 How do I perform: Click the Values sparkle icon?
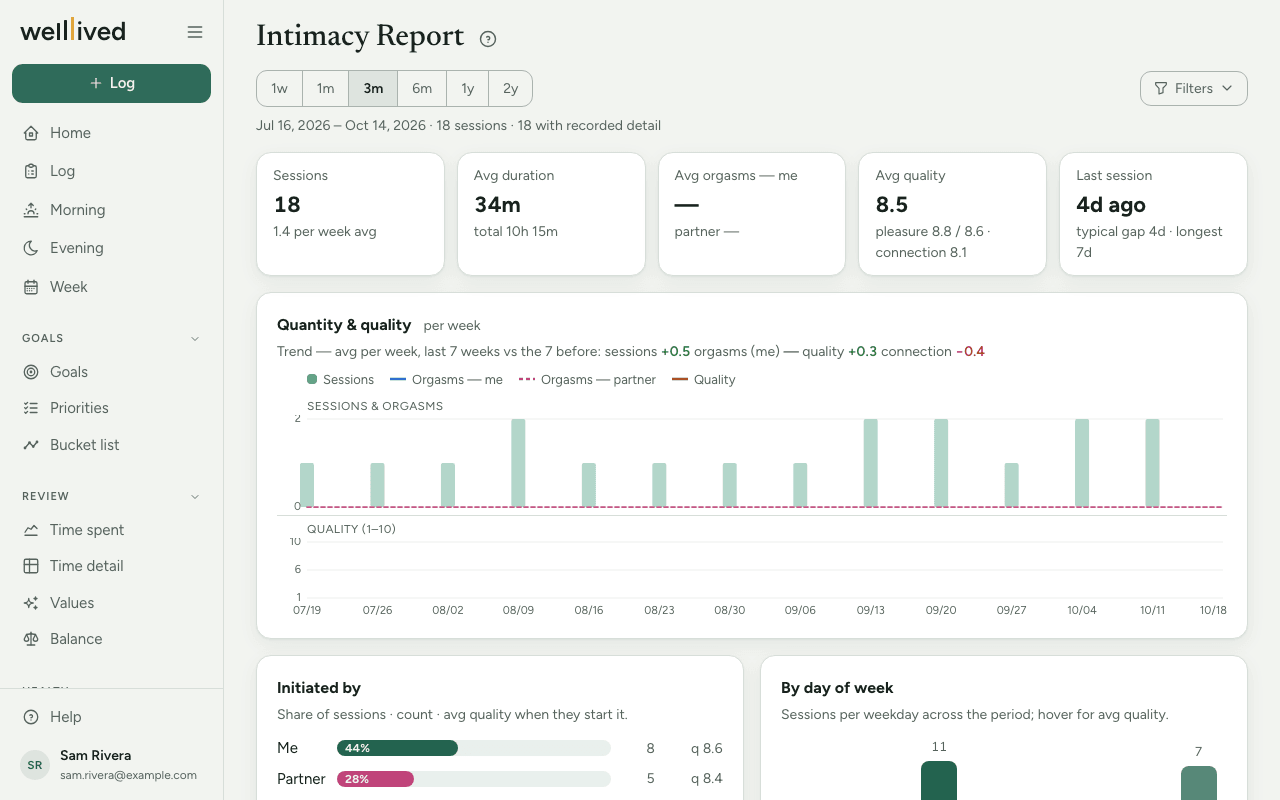[31, 603]
